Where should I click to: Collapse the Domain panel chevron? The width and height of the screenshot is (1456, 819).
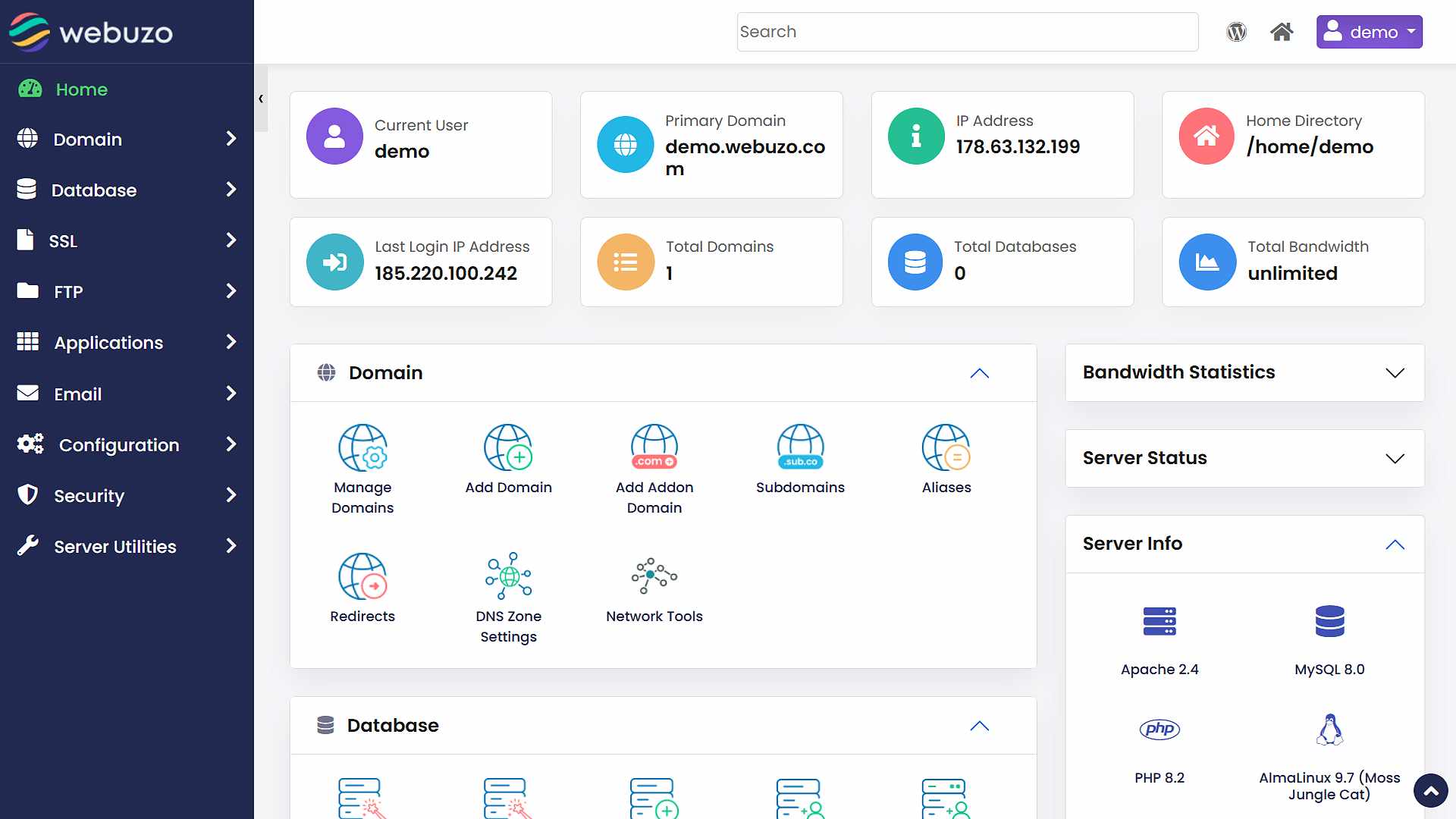[x=980, y=373]
